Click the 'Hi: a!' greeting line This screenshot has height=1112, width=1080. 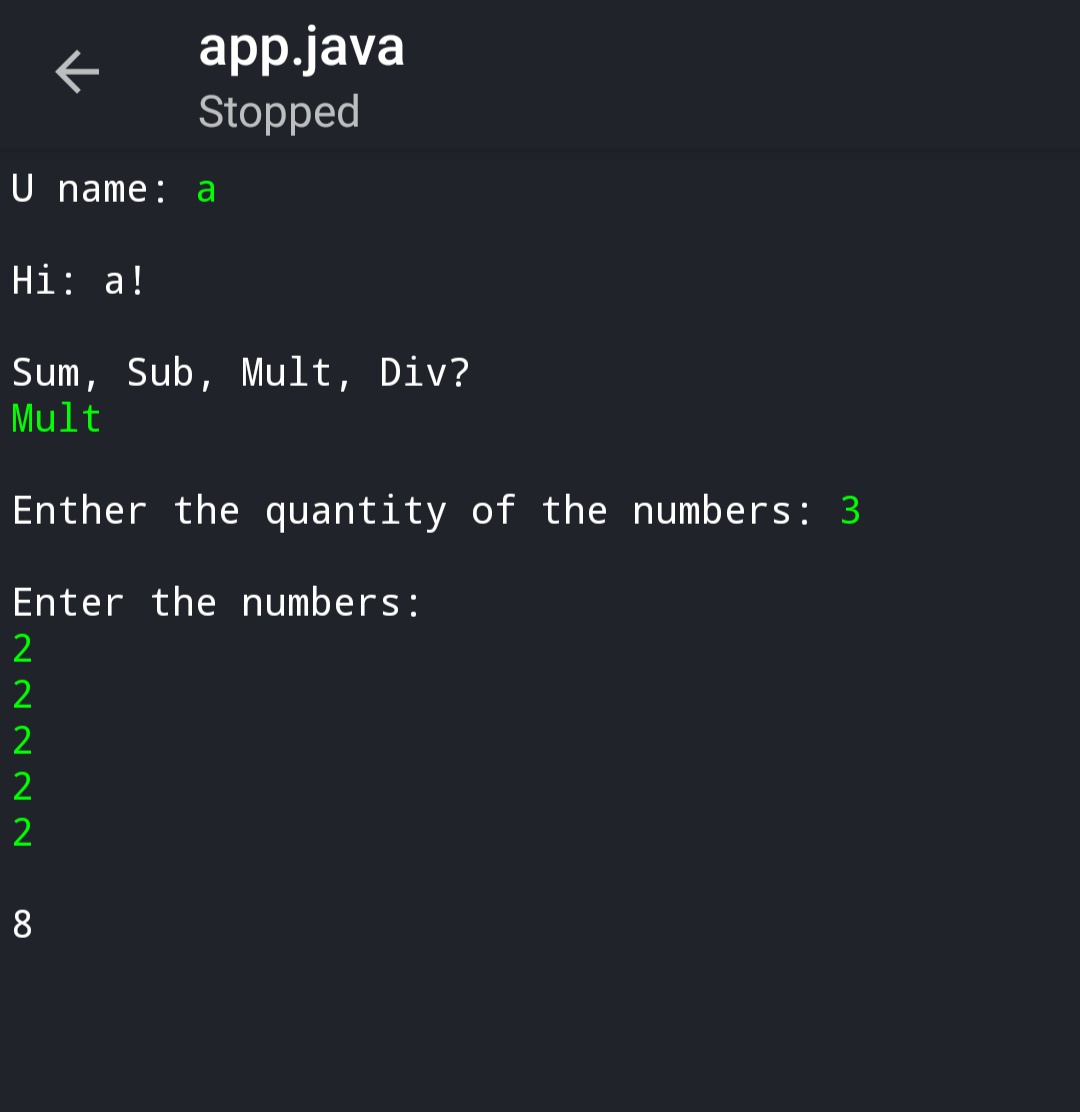pos(79,281)
